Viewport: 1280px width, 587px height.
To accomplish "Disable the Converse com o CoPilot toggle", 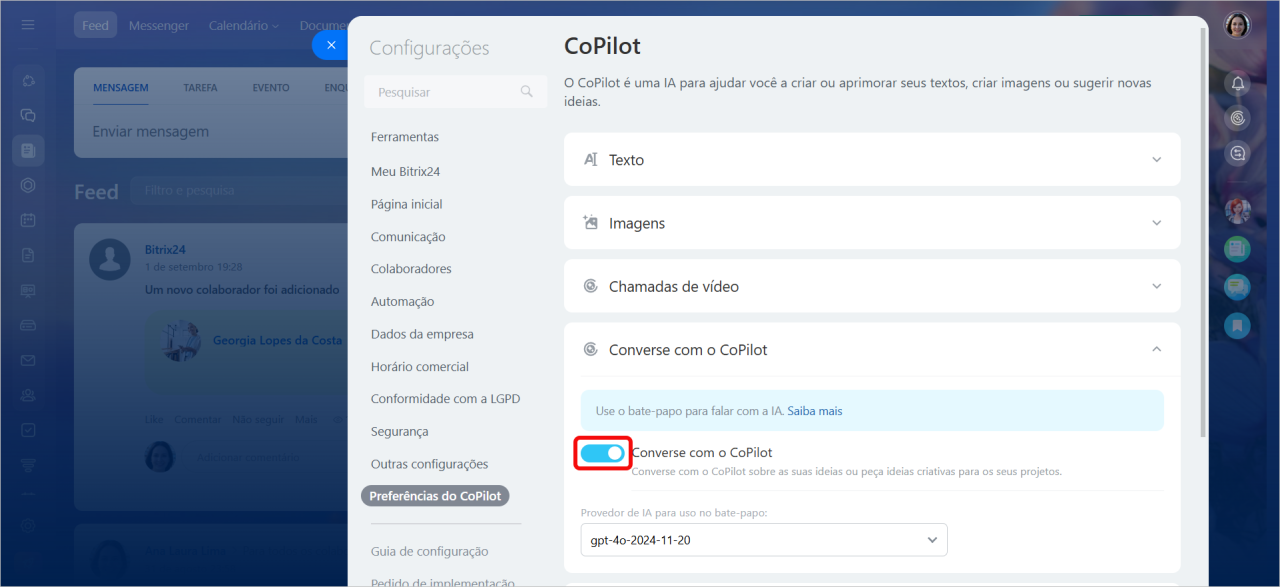I will click(603, 453).
